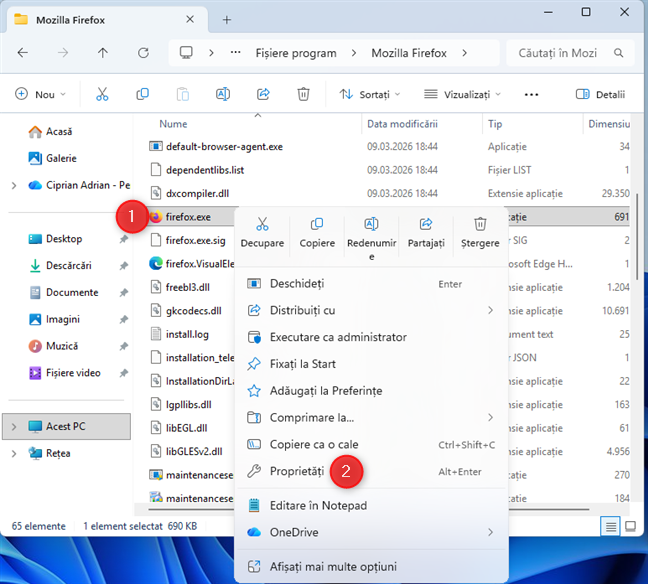Screen dimensions: 648x584
Task: Go up one folder level
Action: (102, 53)
